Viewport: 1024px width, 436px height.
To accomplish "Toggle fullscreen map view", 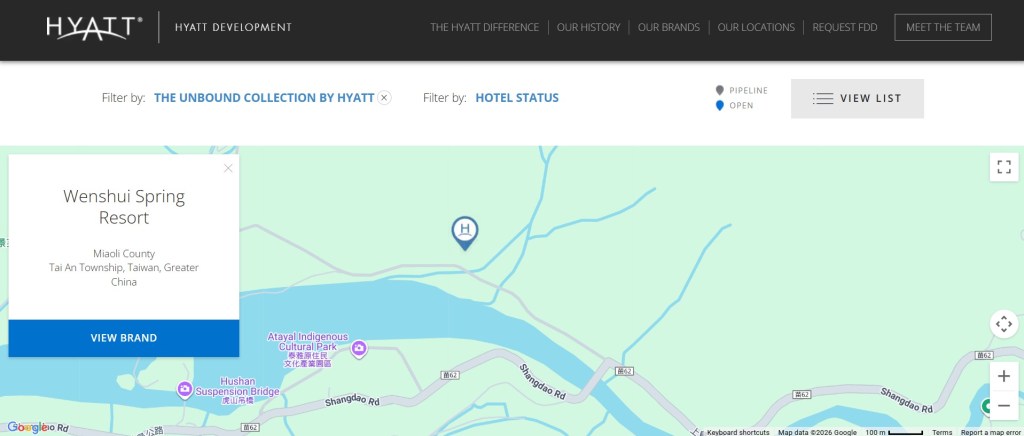I will 1004,167.
